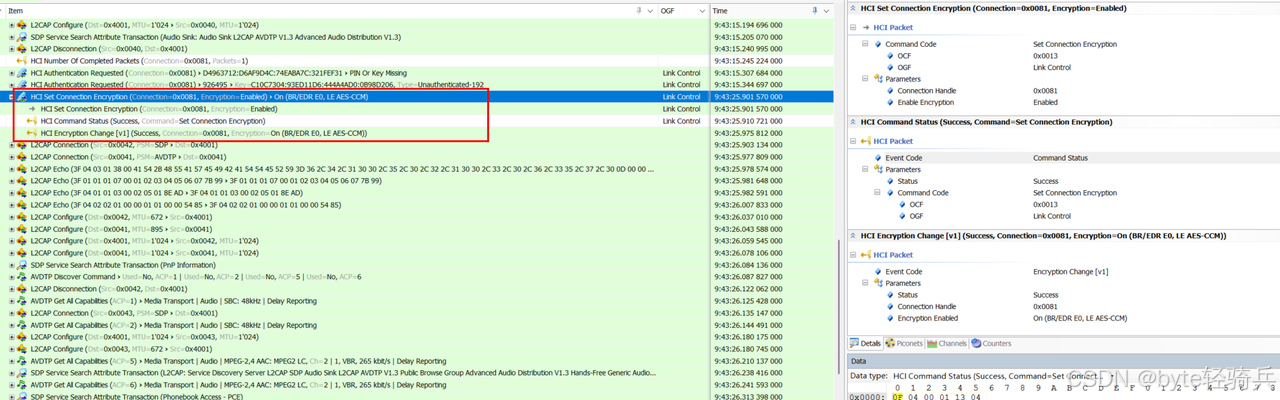Click the diamond icon next to Encryption Enabled field

890,318
